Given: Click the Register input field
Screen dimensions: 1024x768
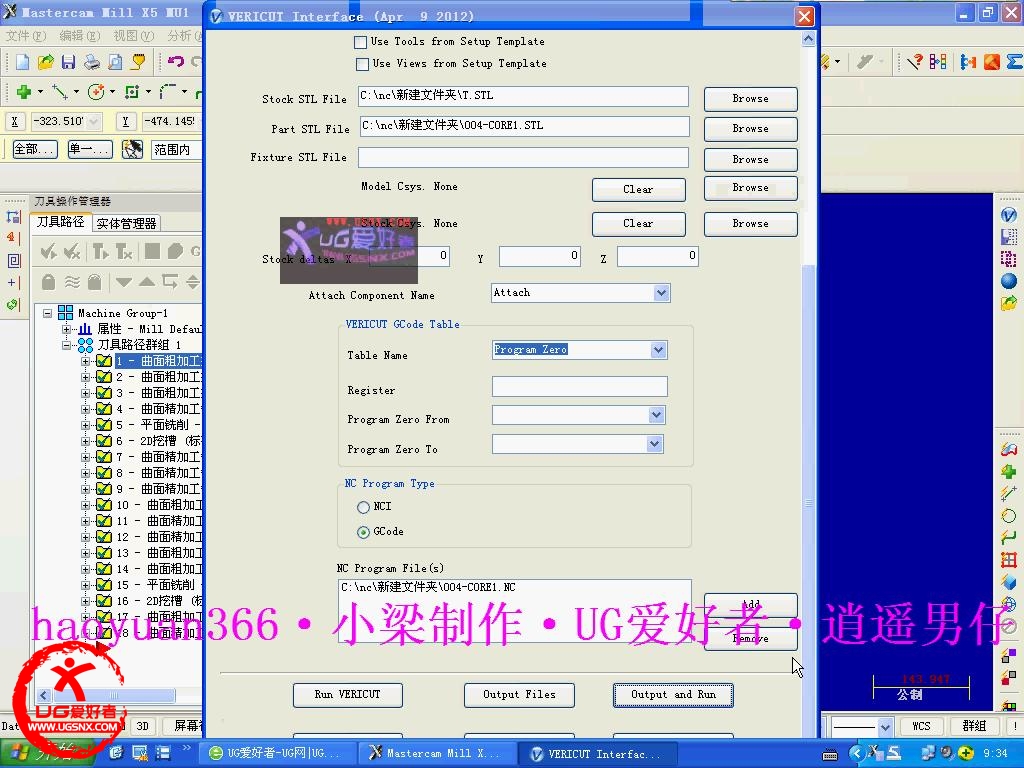Looking at the screenshot, I should coord(579,387).
